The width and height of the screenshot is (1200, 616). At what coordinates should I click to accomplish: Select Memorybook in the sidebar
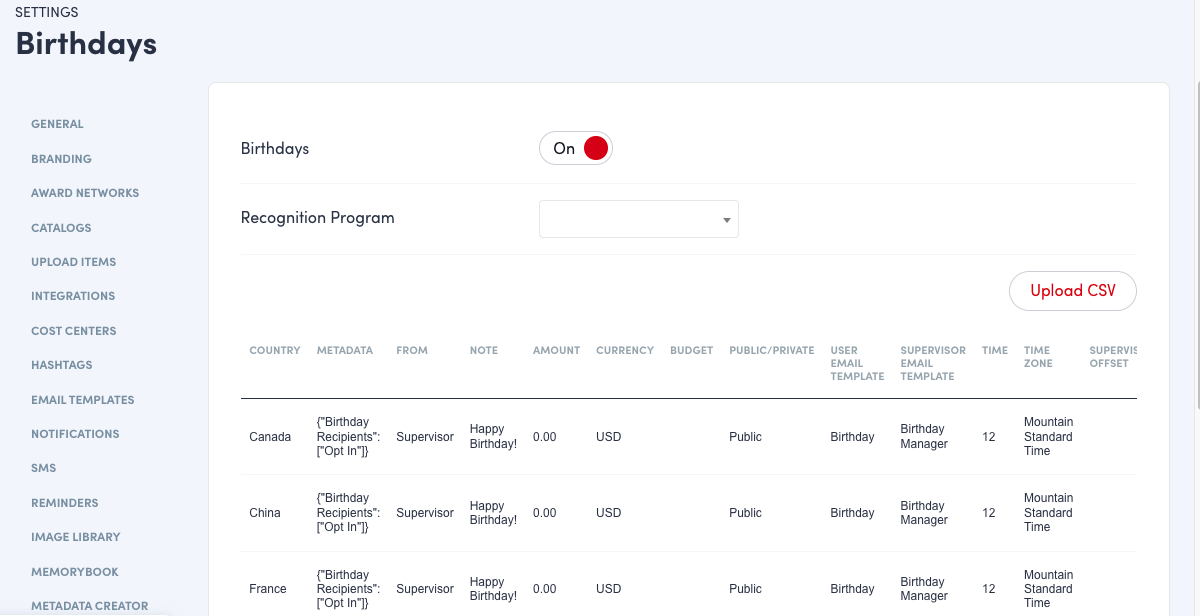tap(74, 572)
